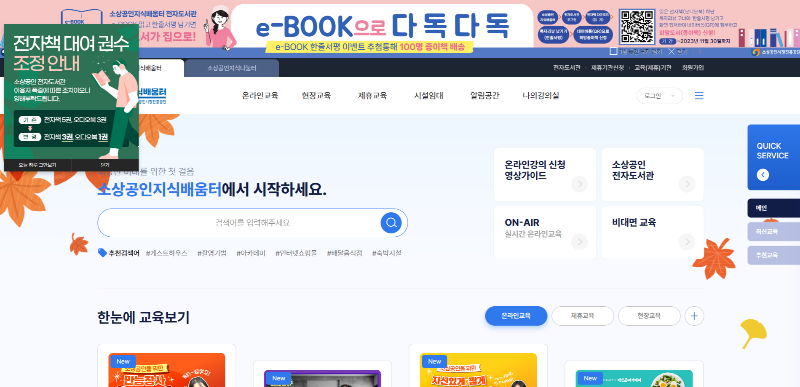The image size is (800, 387).
Task: Click into the 검색어를 입력해주세요 search field
Action: (252, 223)
